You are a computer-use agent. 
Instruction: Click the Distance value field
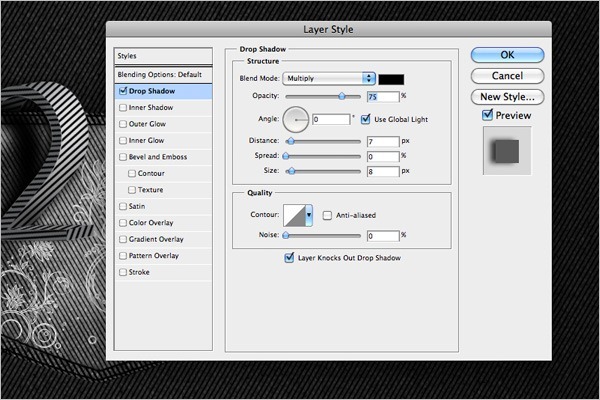pos(383,142)
